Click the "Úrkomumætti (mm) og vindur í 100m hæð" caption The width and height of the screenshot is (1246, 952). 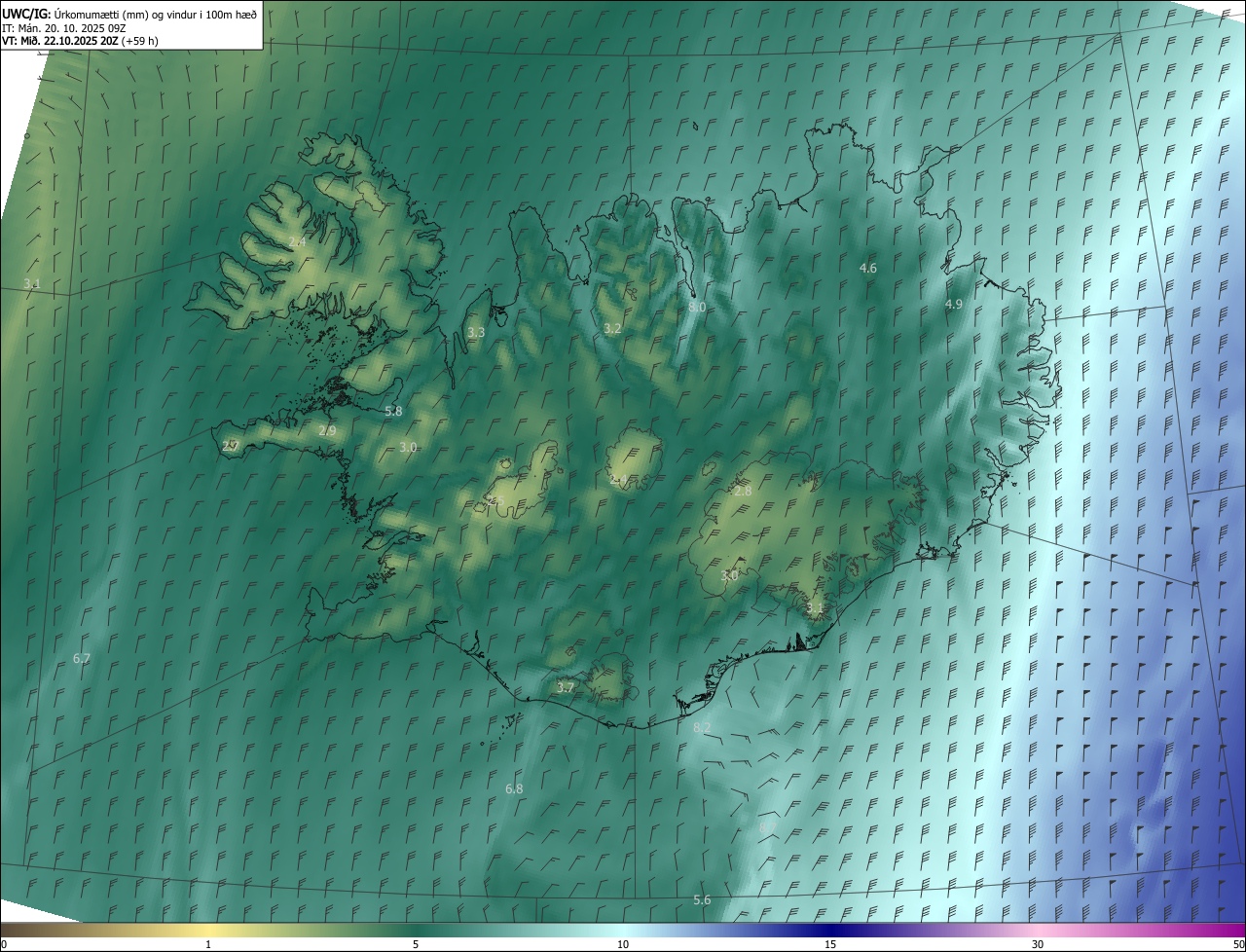click(155, 14)
